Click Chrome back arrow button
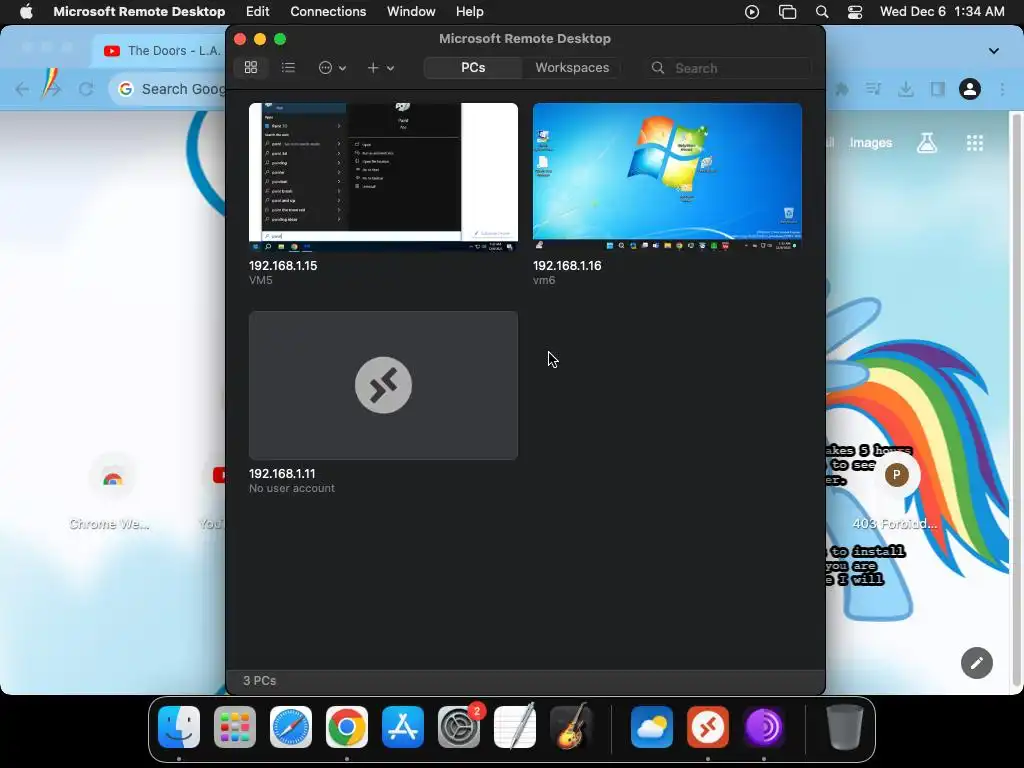The width and height of the screenshot is (1024, 768). [22, 89]
